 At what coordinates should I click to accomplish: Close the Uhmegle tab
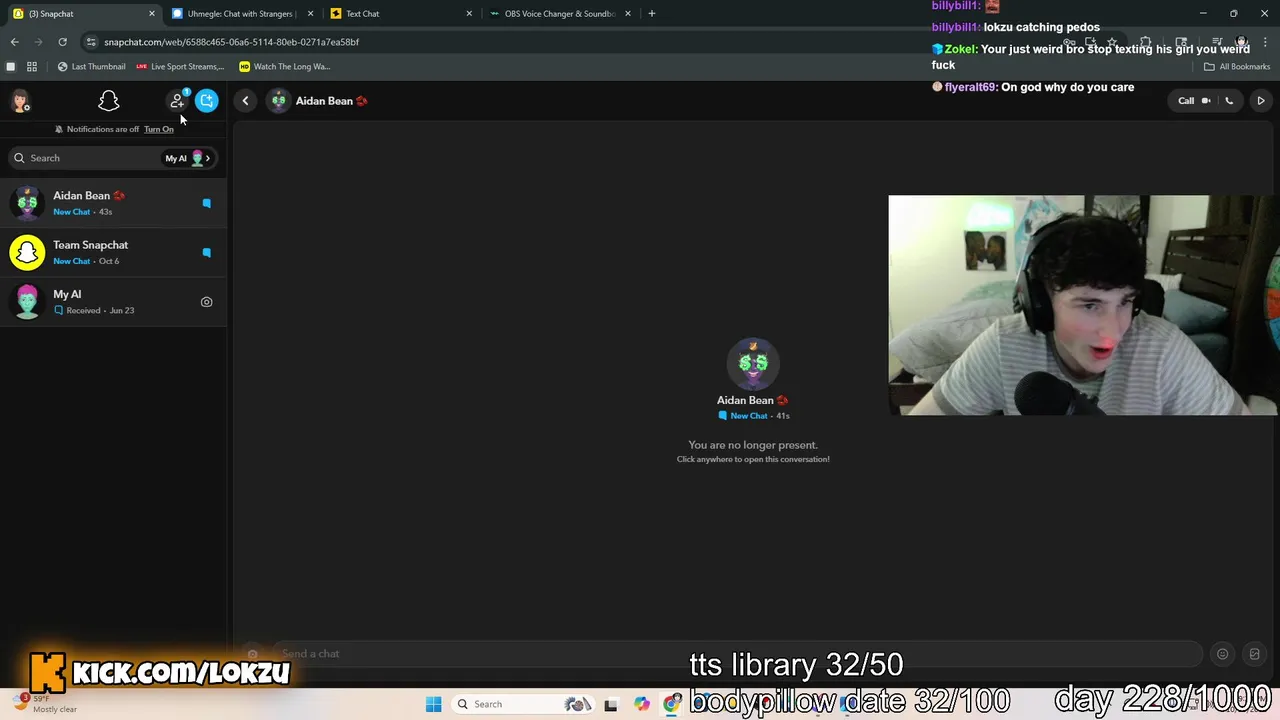pyautogui.click(x=310, y=14)
